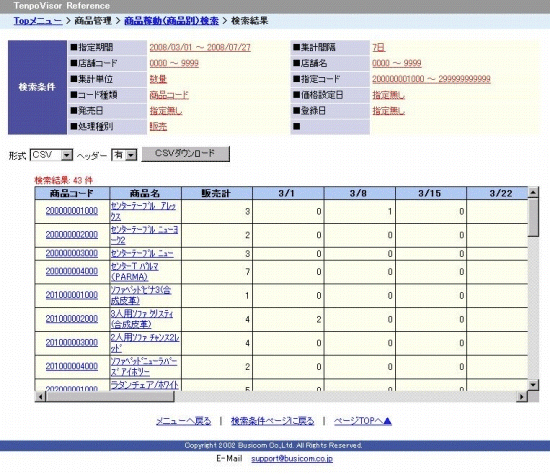Click 3/1 value 2 for 201000002000
This screenshot has width=550, height=475.
click(x=318, y=320)
